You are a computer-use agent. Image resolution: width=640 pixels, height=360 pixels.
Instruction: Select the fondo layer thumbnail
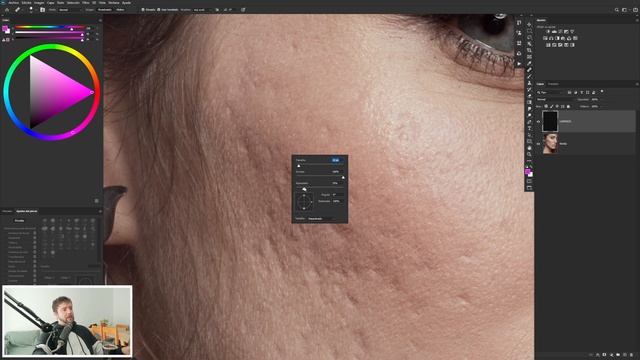[x=550, y=144]
